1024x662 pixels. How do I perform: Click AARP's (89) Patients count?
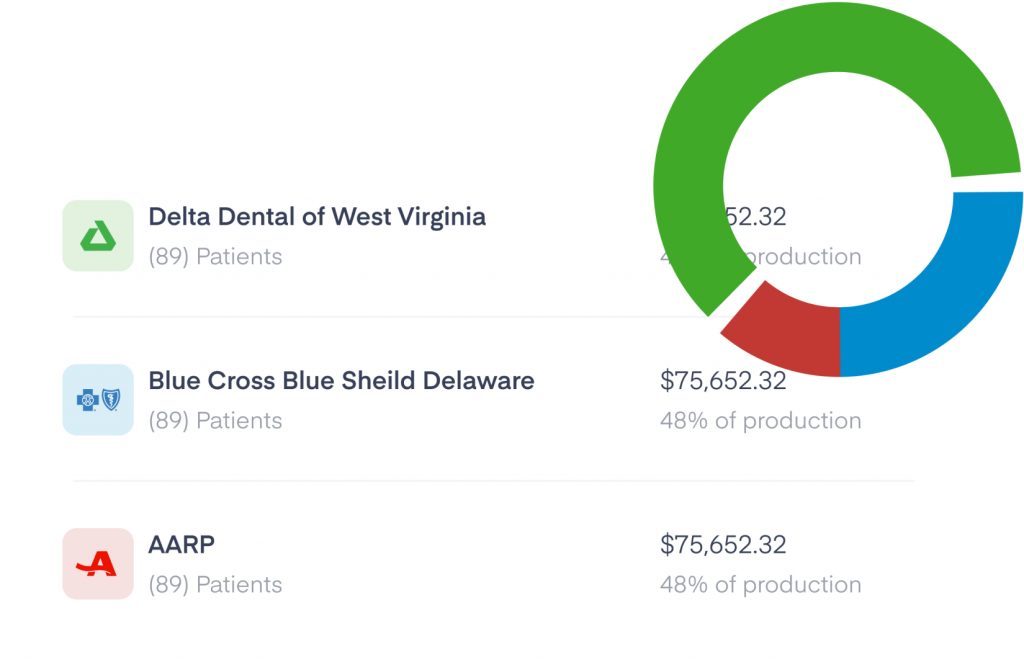(x=216, y=584)
